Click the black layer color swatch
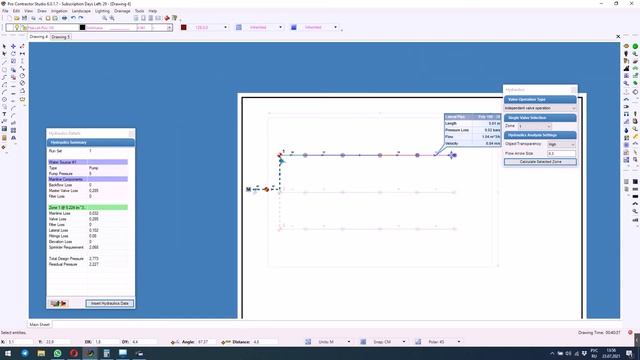640x360 pixels. tap(82, 27)
